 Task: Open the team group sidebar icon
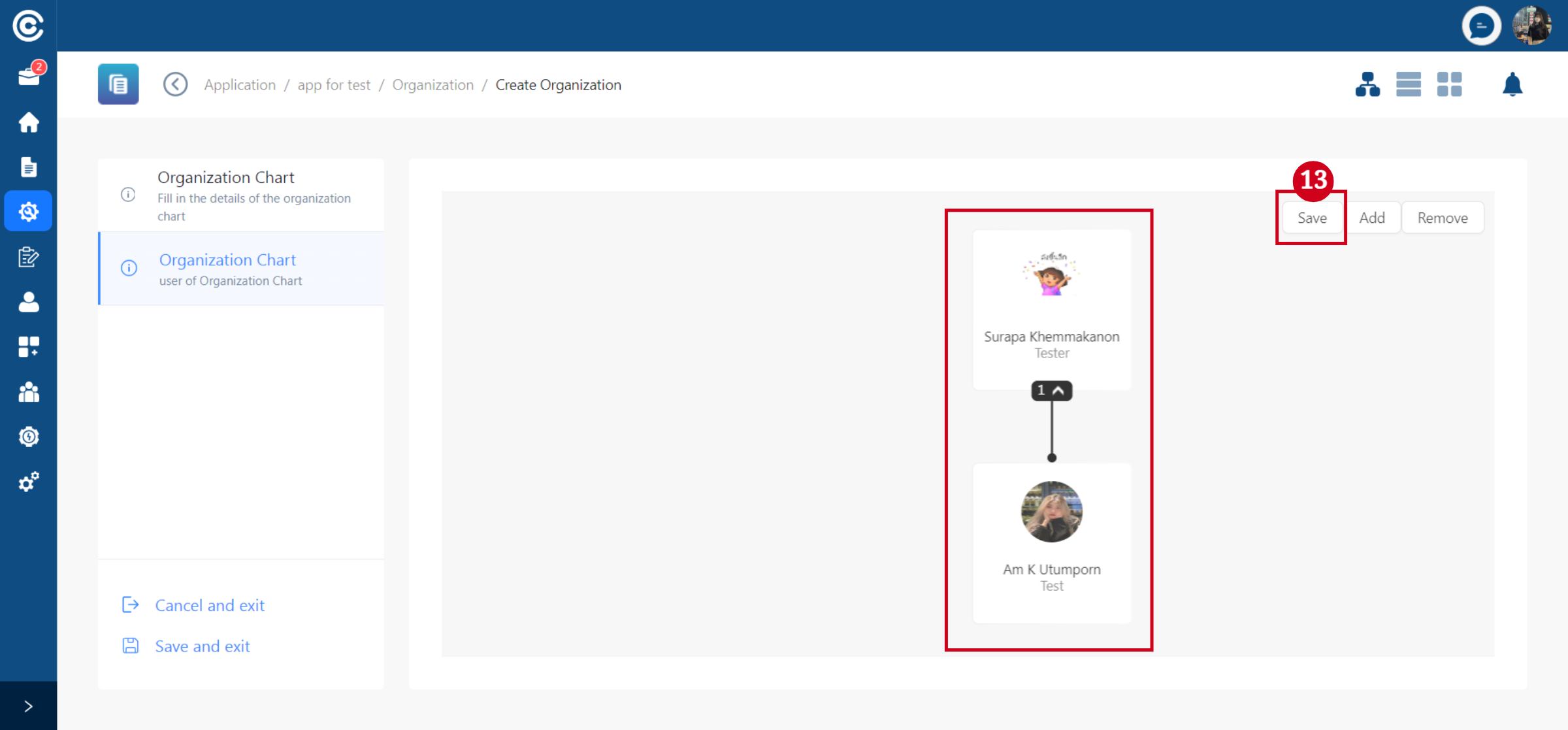(x=29, y=392)
